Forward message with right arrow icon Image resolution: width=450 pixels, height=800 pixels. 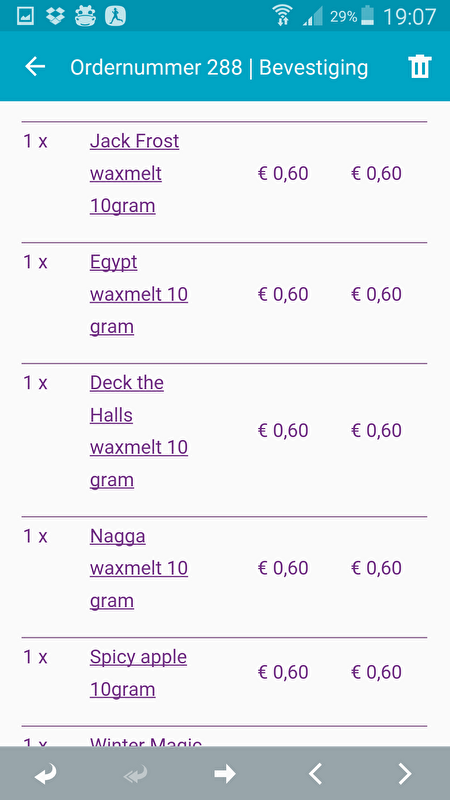[x=225, y=774]
